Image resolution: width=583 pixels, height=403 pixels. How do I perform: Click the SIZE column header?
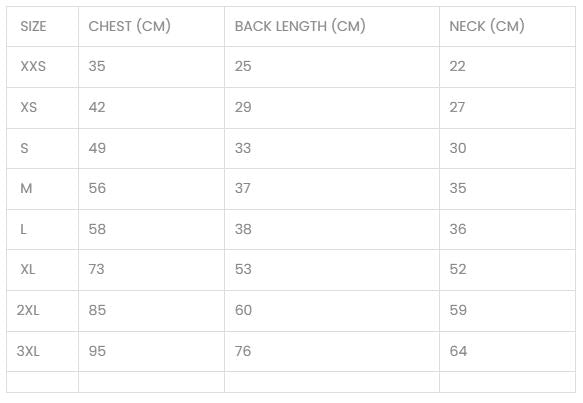(33, 26)
